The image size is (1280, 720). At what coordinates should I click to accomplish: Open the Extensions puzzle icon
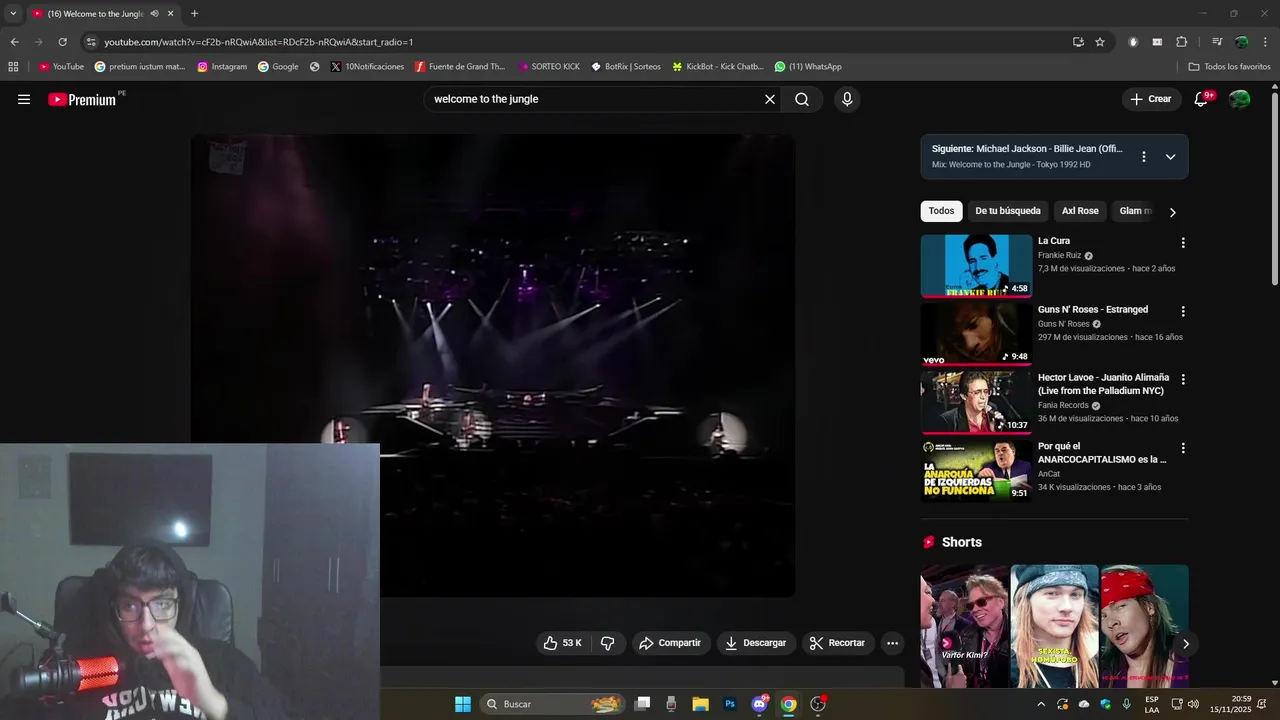[x=1182, y=42]
